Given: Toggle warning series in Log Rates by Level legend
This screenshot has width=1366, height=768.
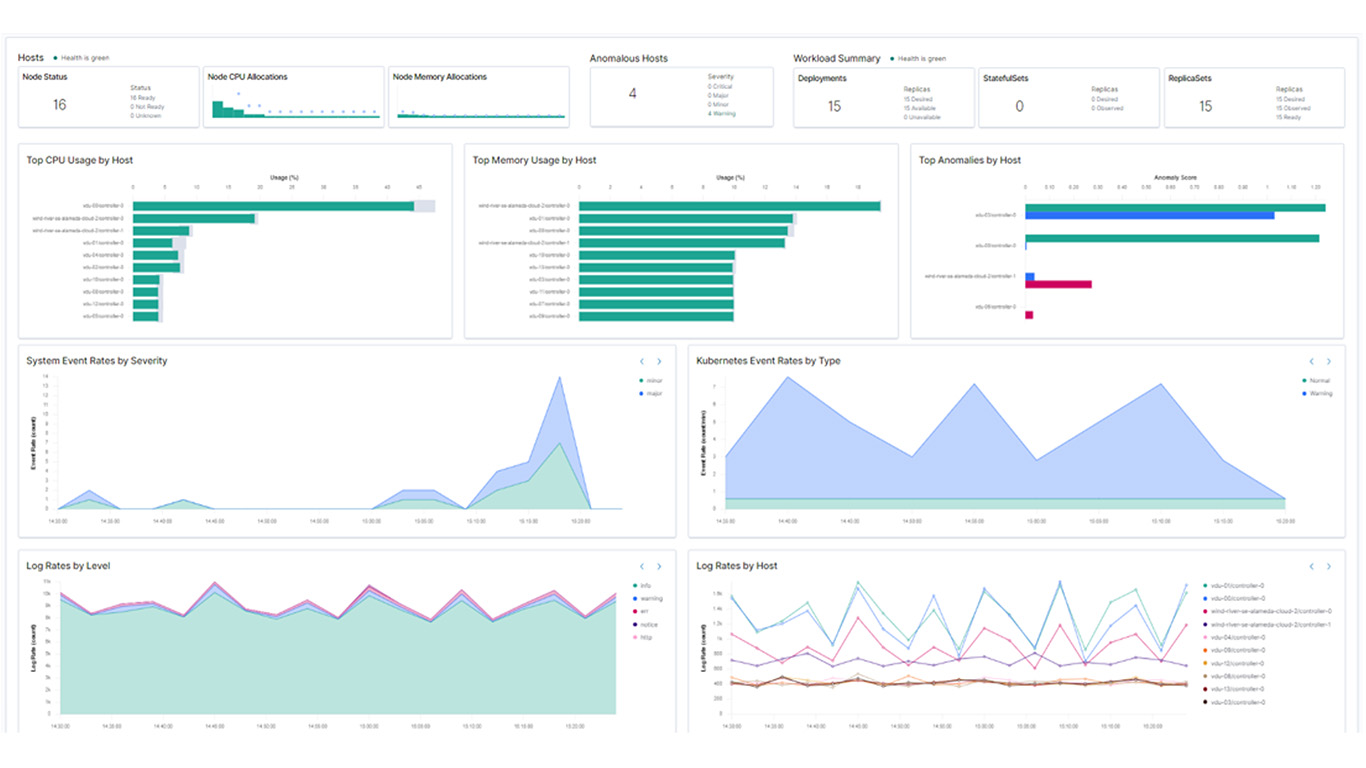Looking at the screenshot, I should tap(647, 598).
